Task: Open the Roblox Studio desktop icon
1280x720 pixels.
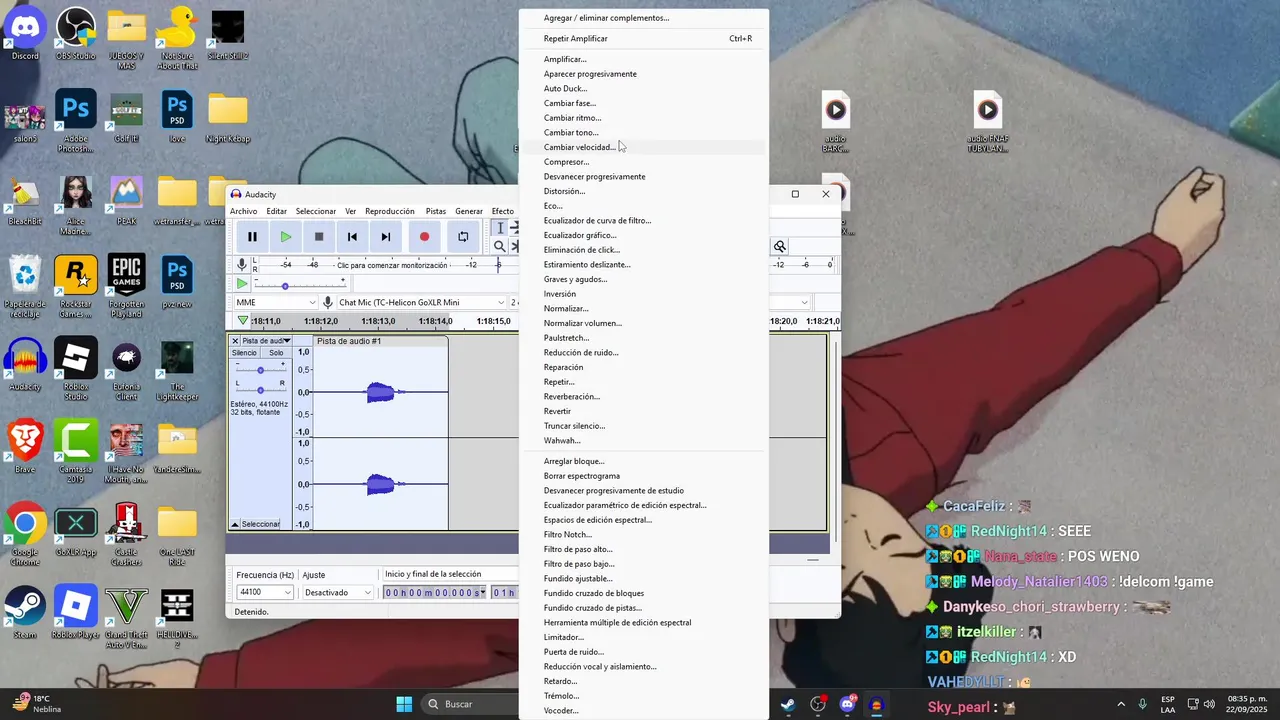Action: click(x=76, y=368)
